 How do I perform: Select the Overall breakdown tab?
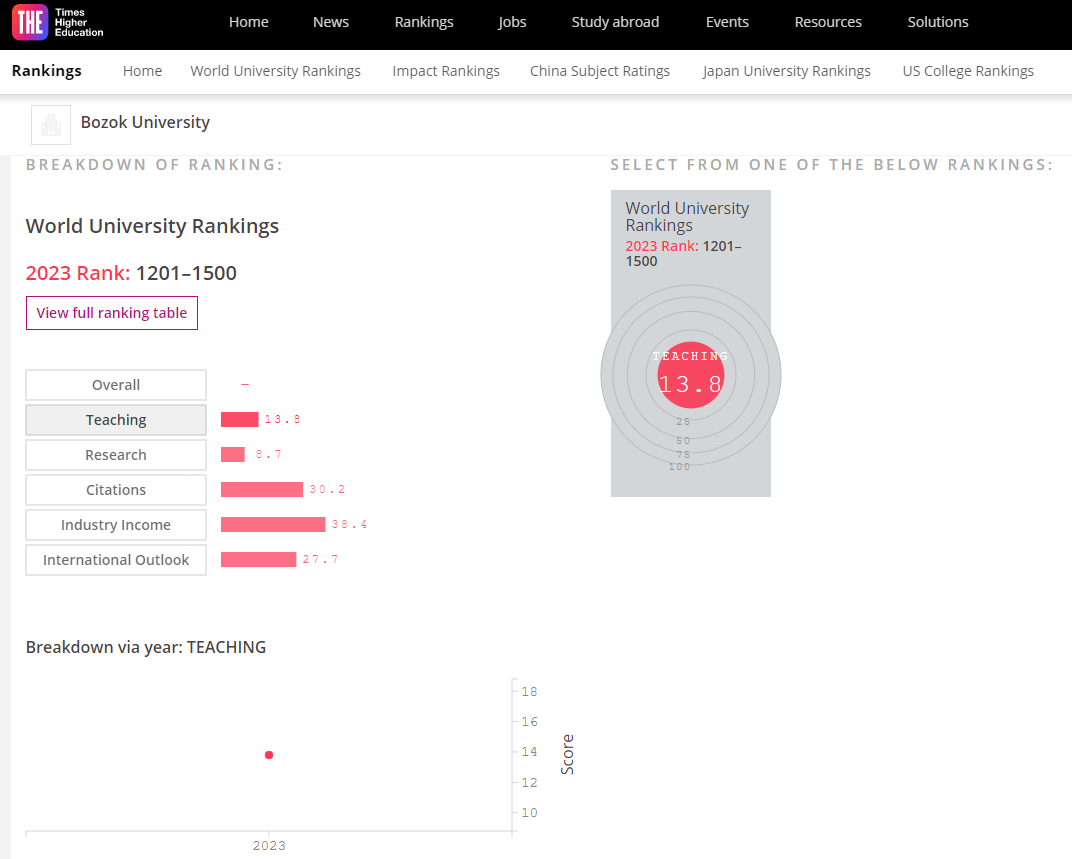116,385
